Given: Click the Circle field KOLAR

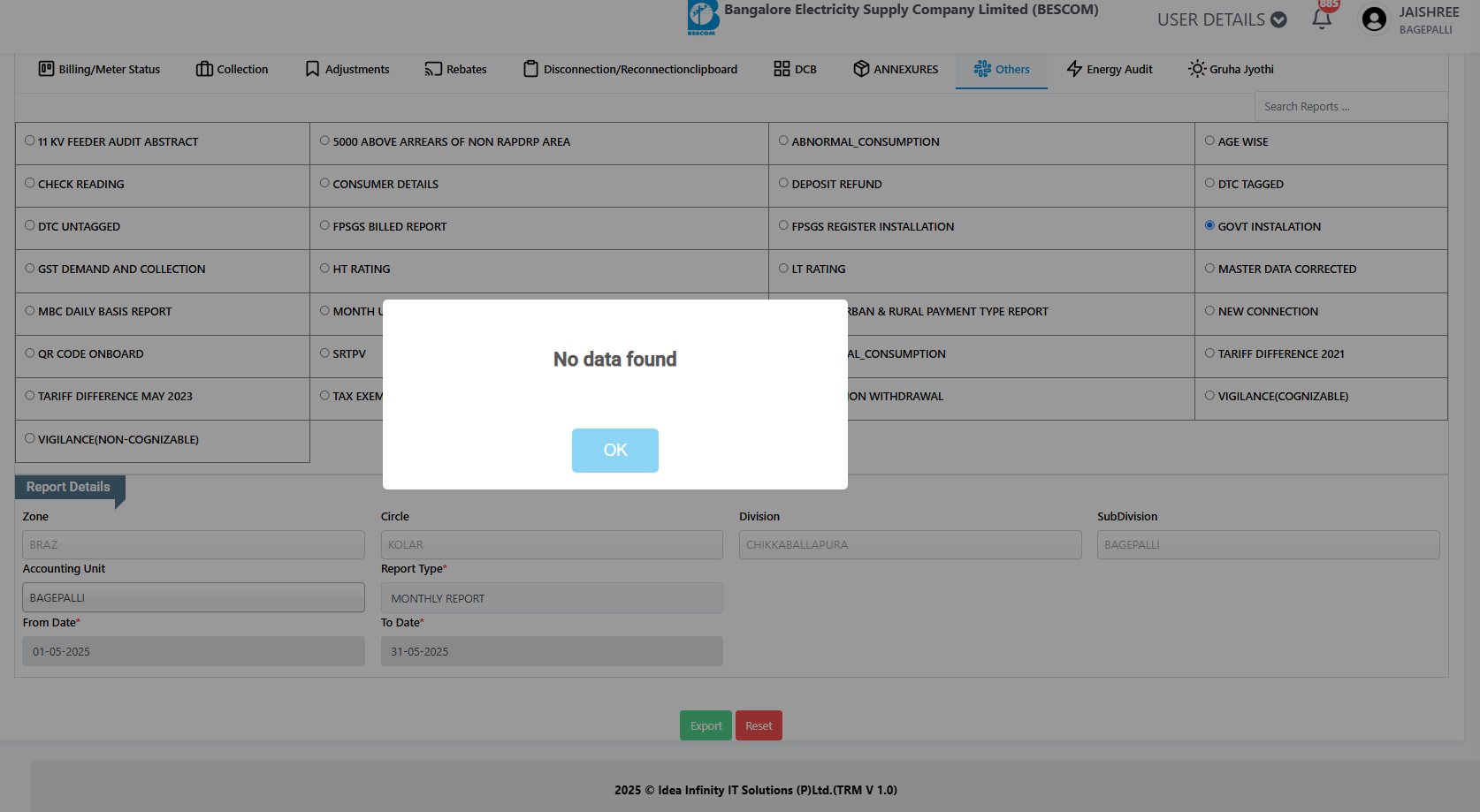Looking at the screenshot, I should coord(552,544).
